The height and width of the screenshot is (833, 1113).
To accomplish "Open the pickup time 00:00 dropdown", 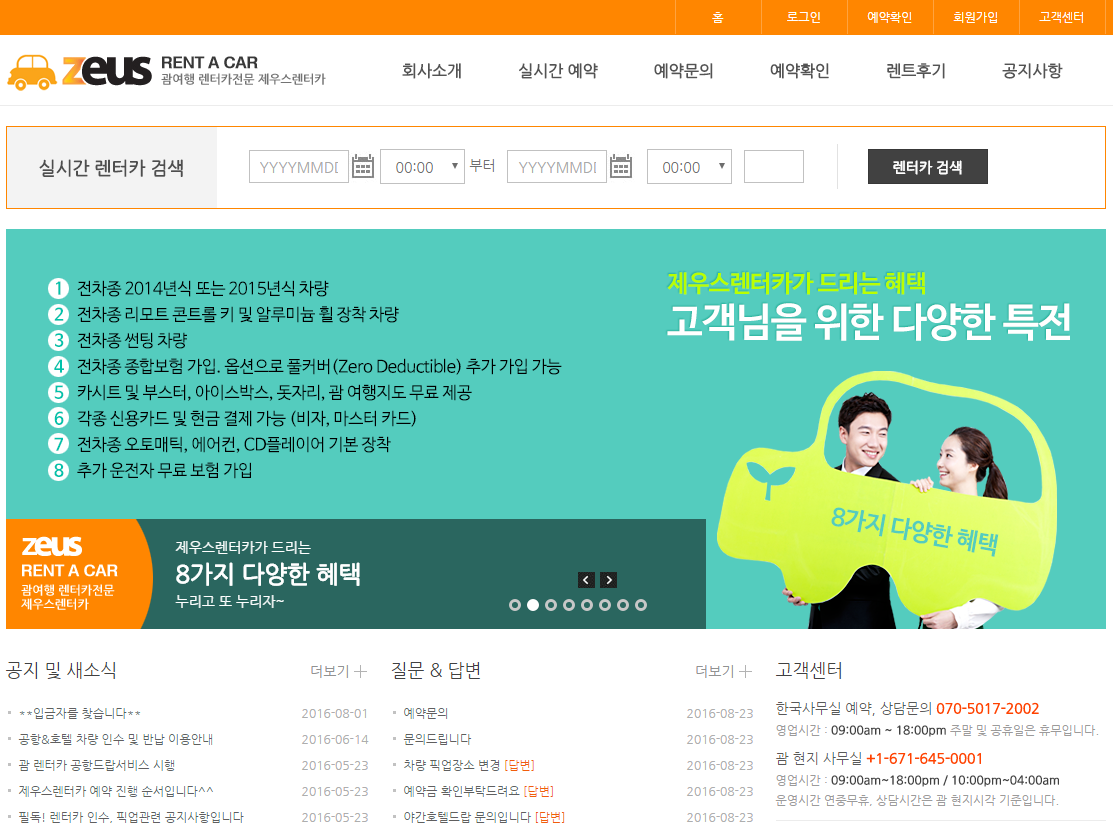I will point(422,167).
